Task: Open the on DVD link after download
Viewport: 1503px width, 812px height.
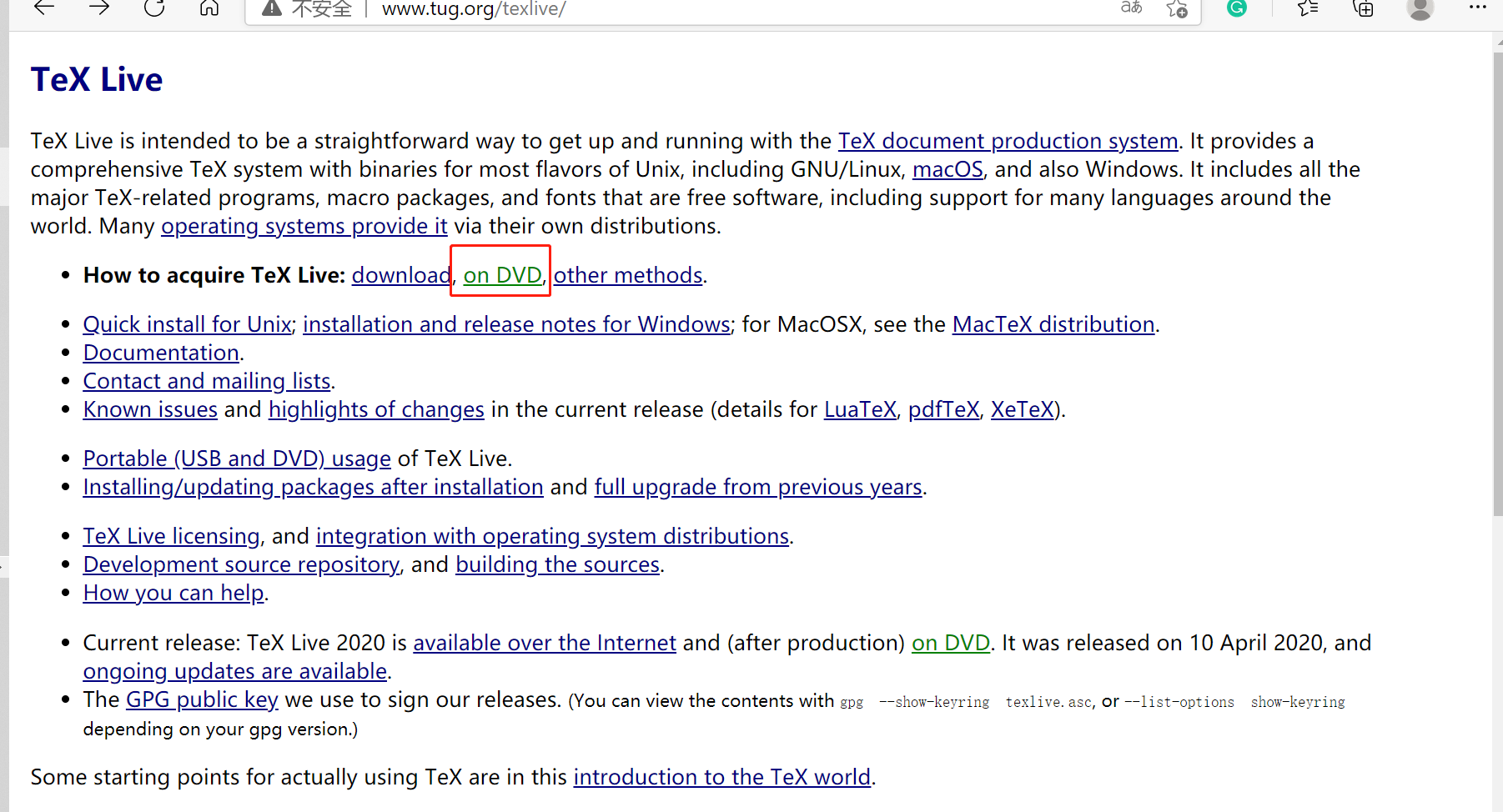Action: pos(503,275)
